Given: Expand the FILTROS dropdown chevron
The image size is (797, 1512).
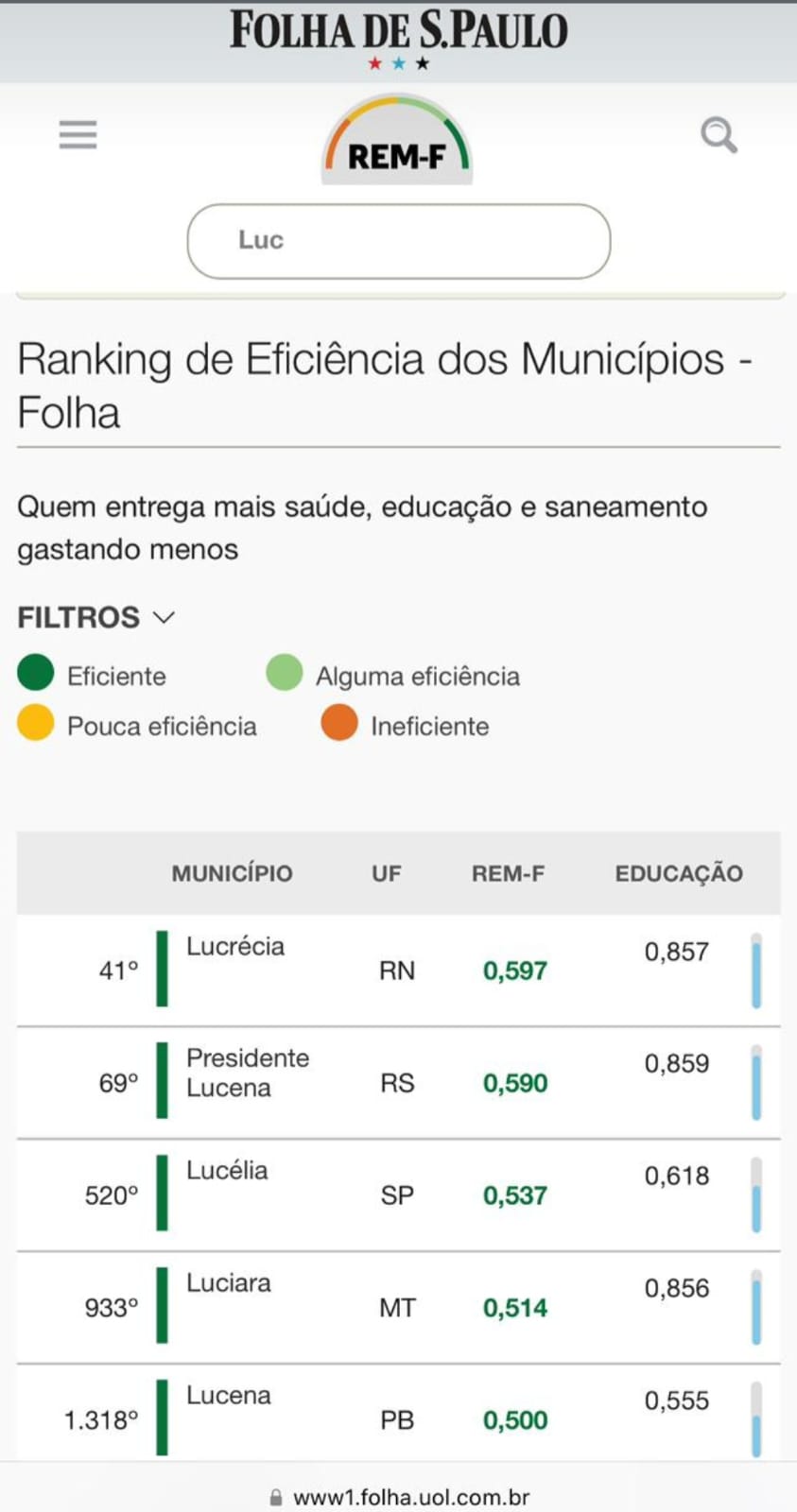Looking at the screenshot, I should click(x=164, y=617).
